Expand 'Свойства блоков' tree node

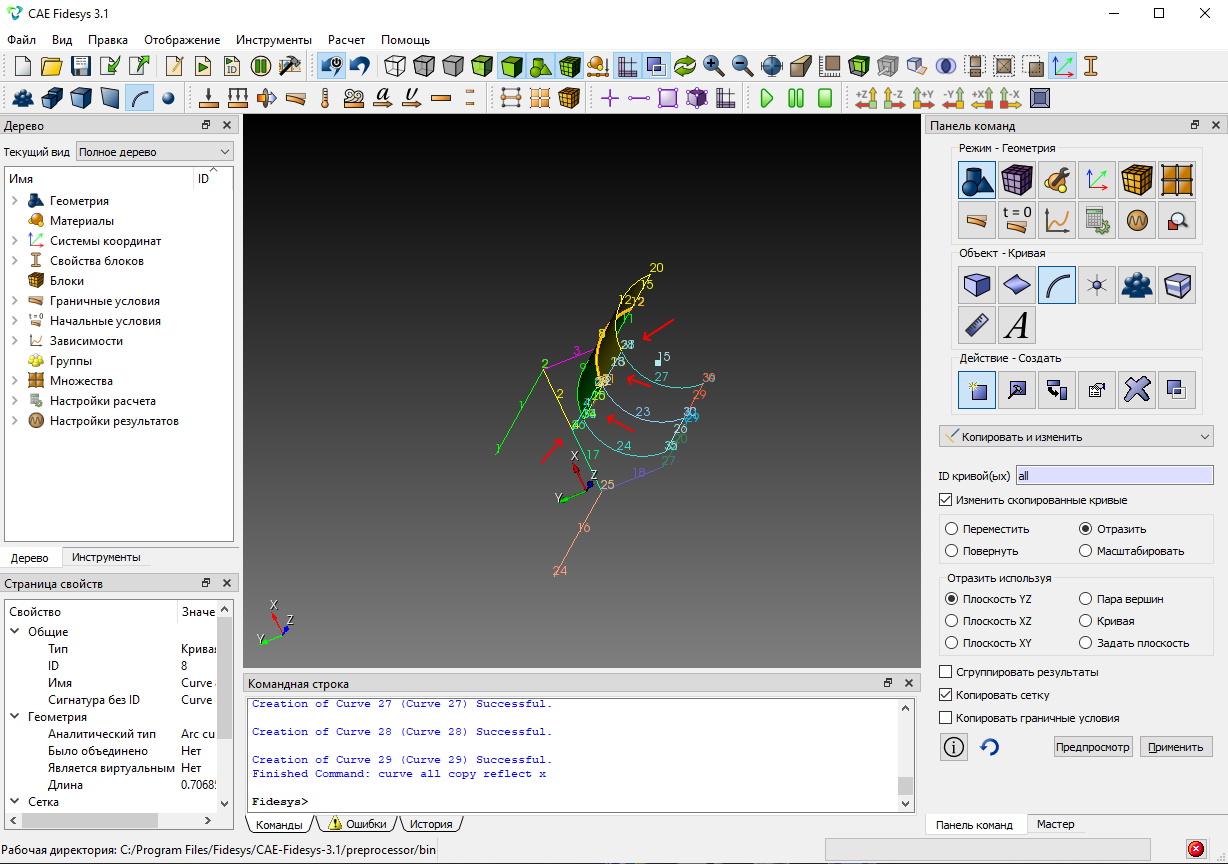(x=15, y=261)
